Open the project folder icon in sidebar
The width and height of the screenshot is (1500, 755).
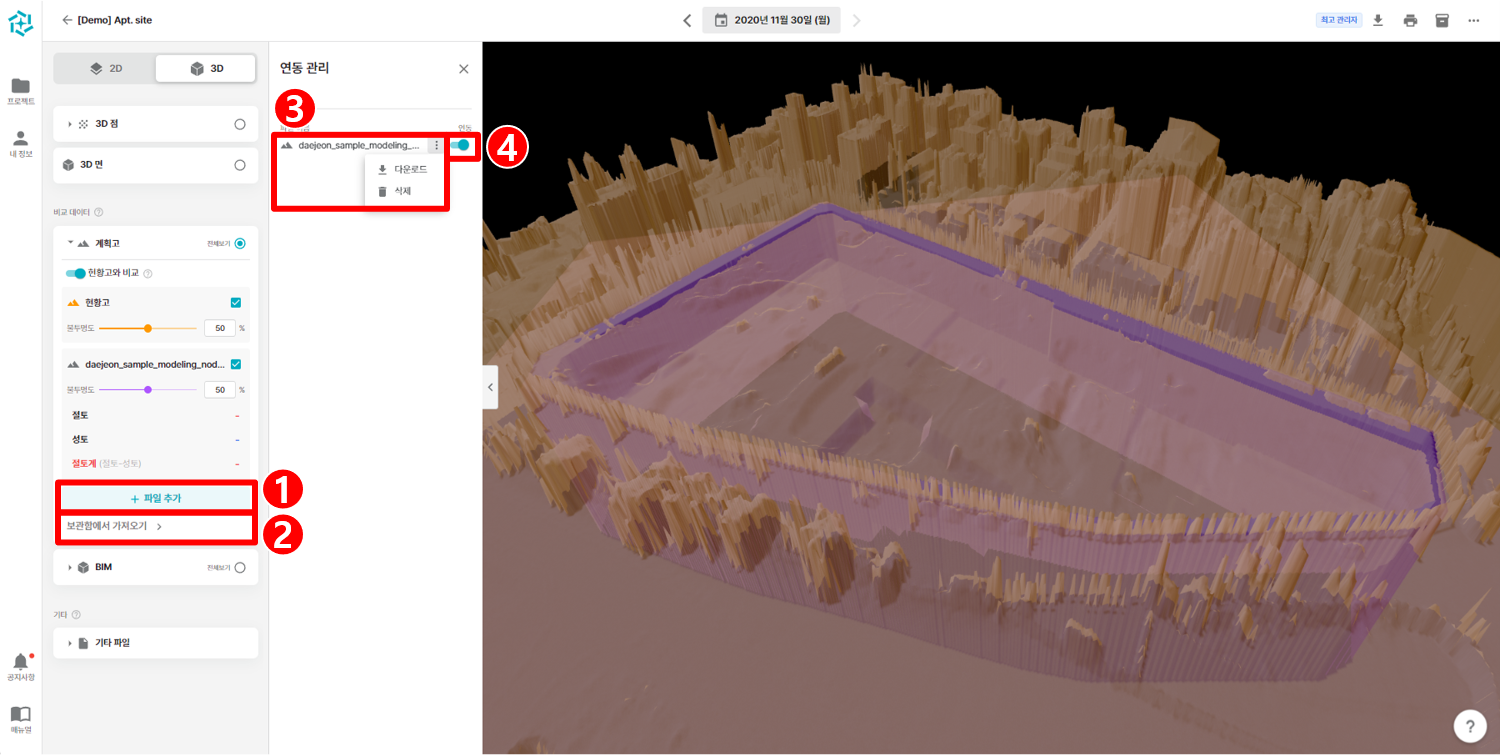point(20,85)
